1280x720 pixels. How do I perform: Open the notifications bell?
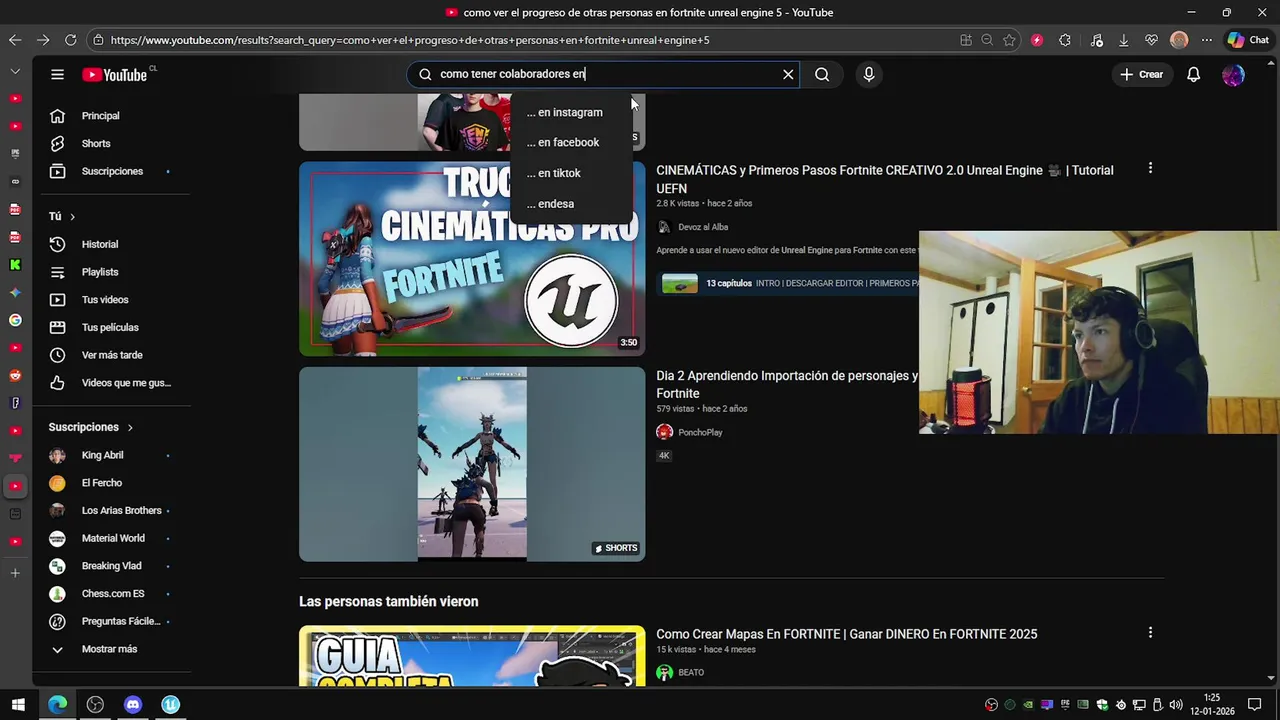pyautogui.click(x=1193, y=74)
